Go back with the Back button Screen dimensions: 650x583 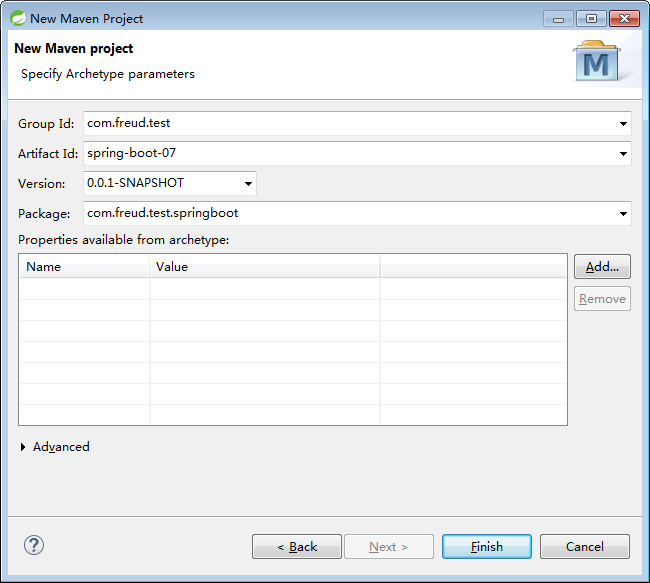297,547
